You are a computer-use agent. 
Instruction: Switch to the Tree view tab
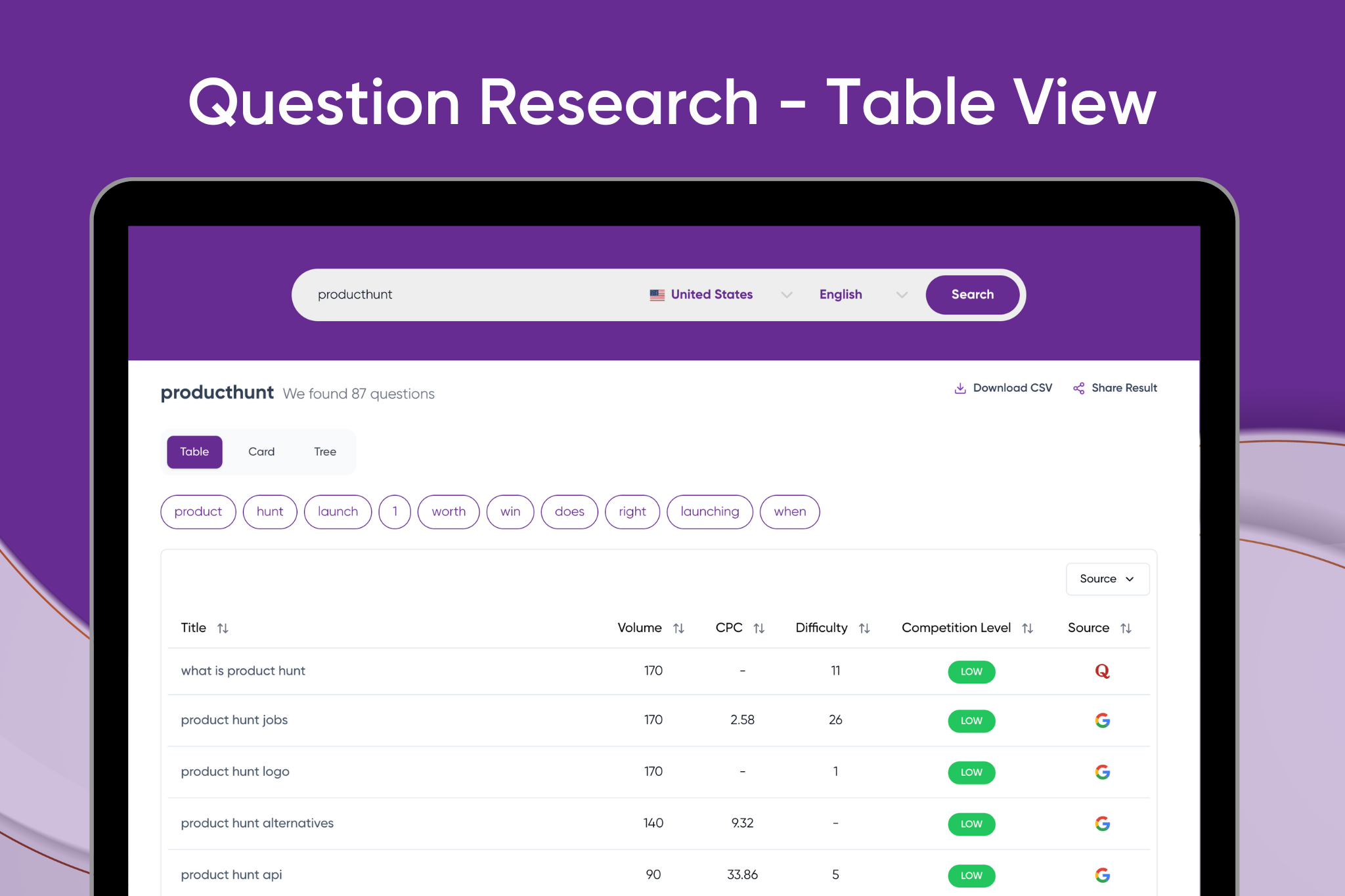(x=324, y=452)
